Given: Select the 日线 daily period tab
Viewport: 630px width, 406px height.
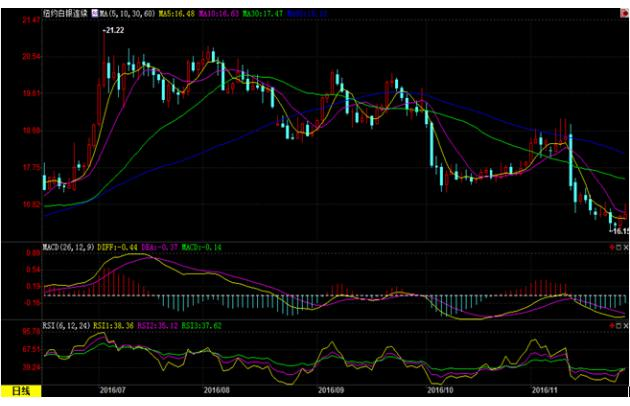Looking at the screenshot, I should coord(21,391).
